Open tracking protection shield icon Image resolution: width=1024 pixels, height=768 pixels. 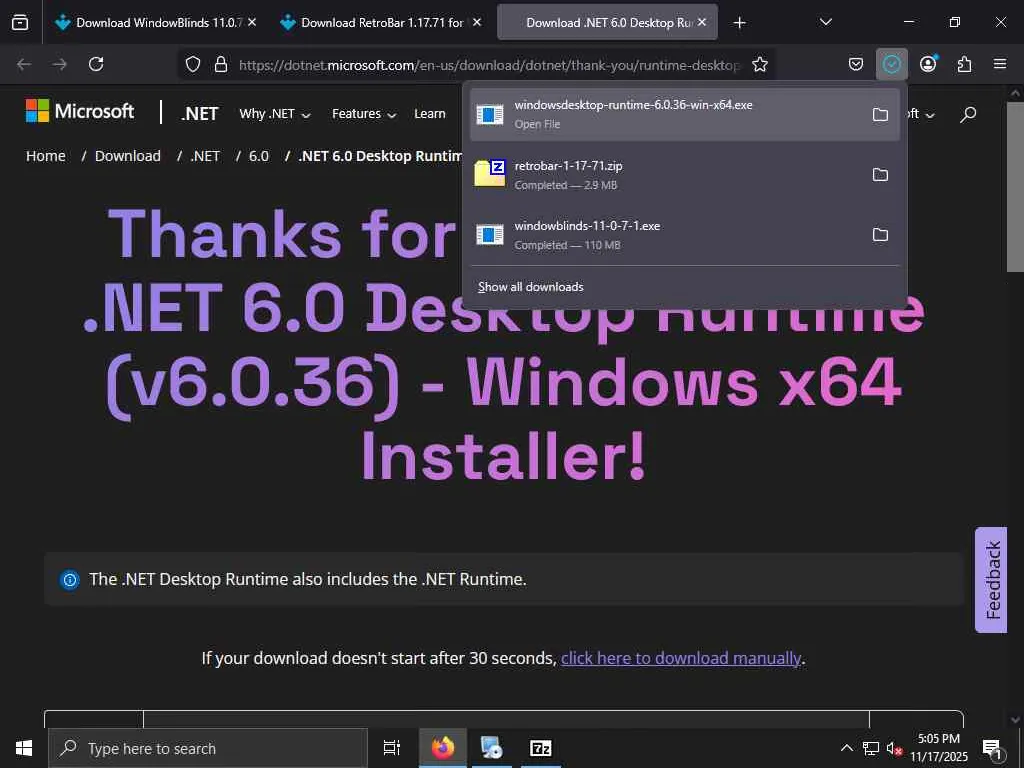click(193, 64)
